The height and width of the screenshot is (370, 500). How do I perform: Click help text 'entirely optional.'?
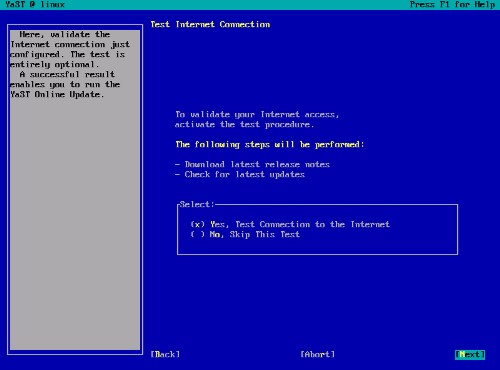55,64
